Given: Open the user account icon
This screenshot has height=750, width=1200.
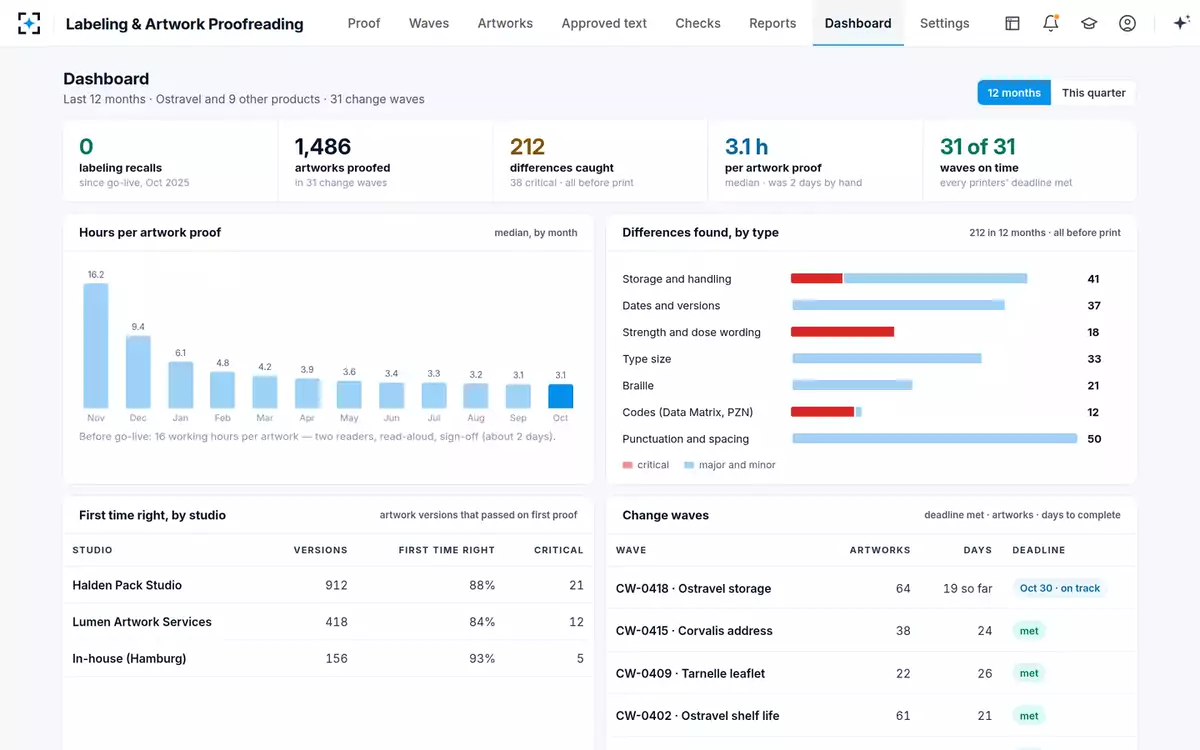Looking at the screenshot, I should pyautogui.click(x=1127, y=23).
